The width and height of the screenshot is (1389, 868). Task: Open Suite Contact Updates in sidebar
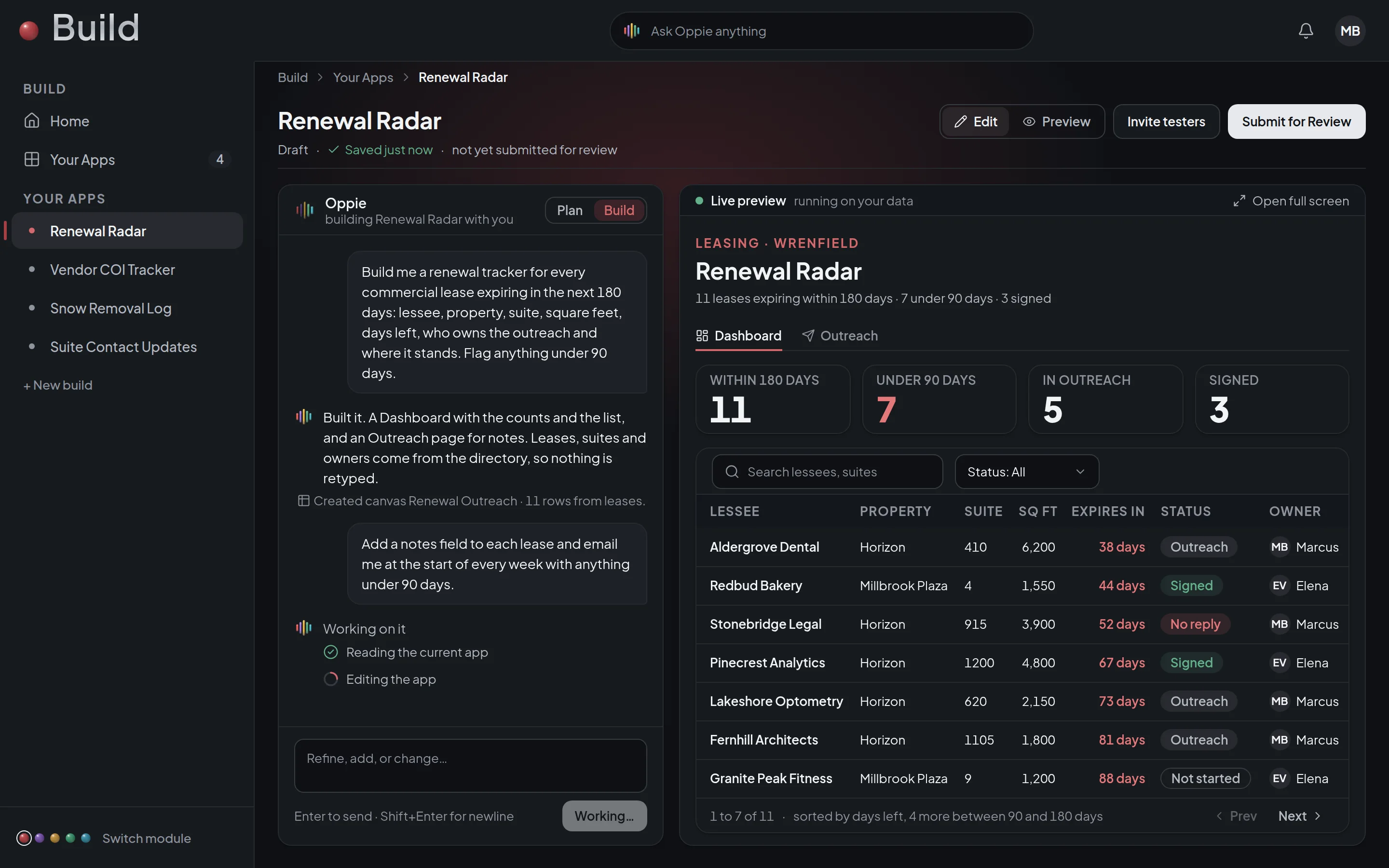[127, 347]
